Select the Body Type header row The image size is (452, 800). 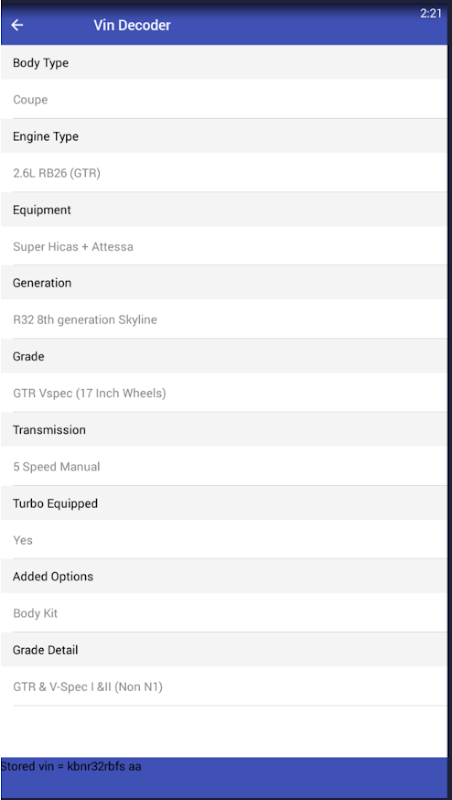[224, 63]
